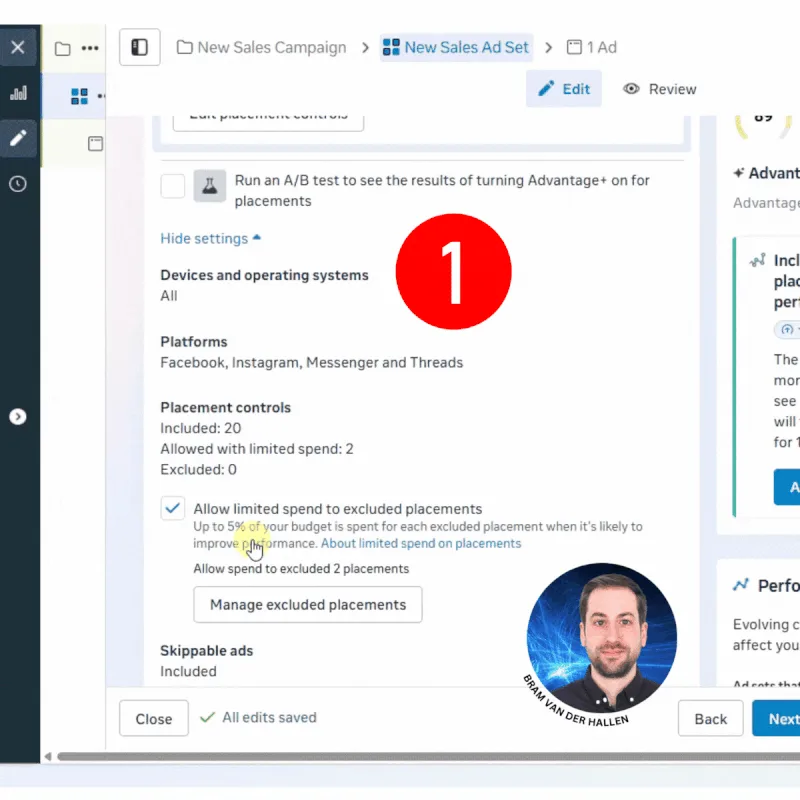Click the horizontal scrollbar at bottom

(429, 756)
